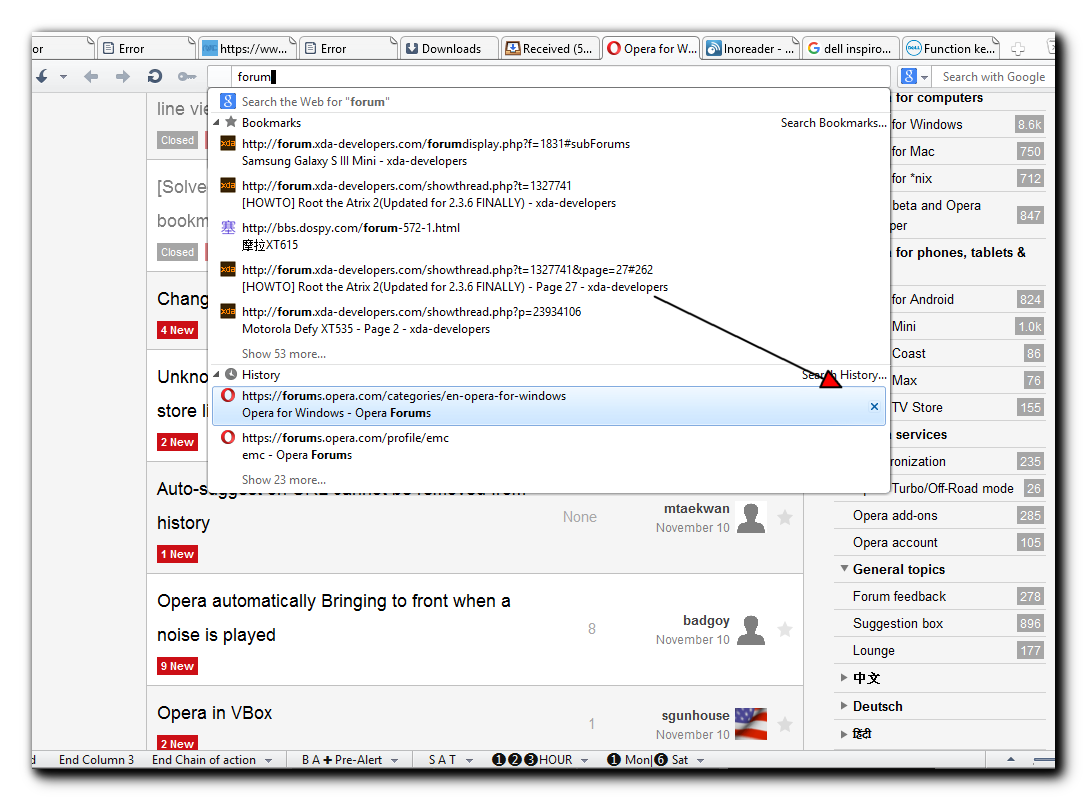
Task: Open the Lounge category
Action: [874, 650]
